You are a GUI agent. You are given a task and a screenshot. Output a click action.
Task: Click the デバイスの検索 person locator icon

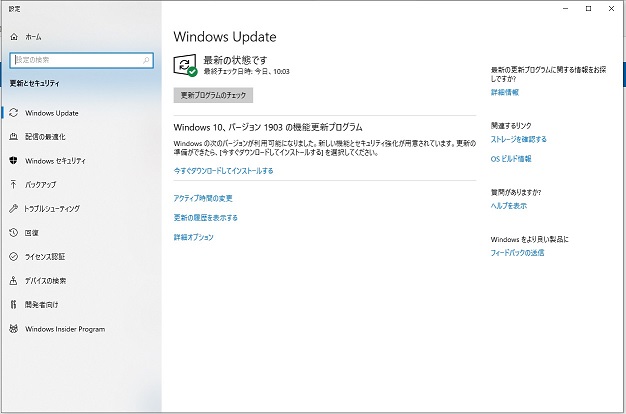14,281
